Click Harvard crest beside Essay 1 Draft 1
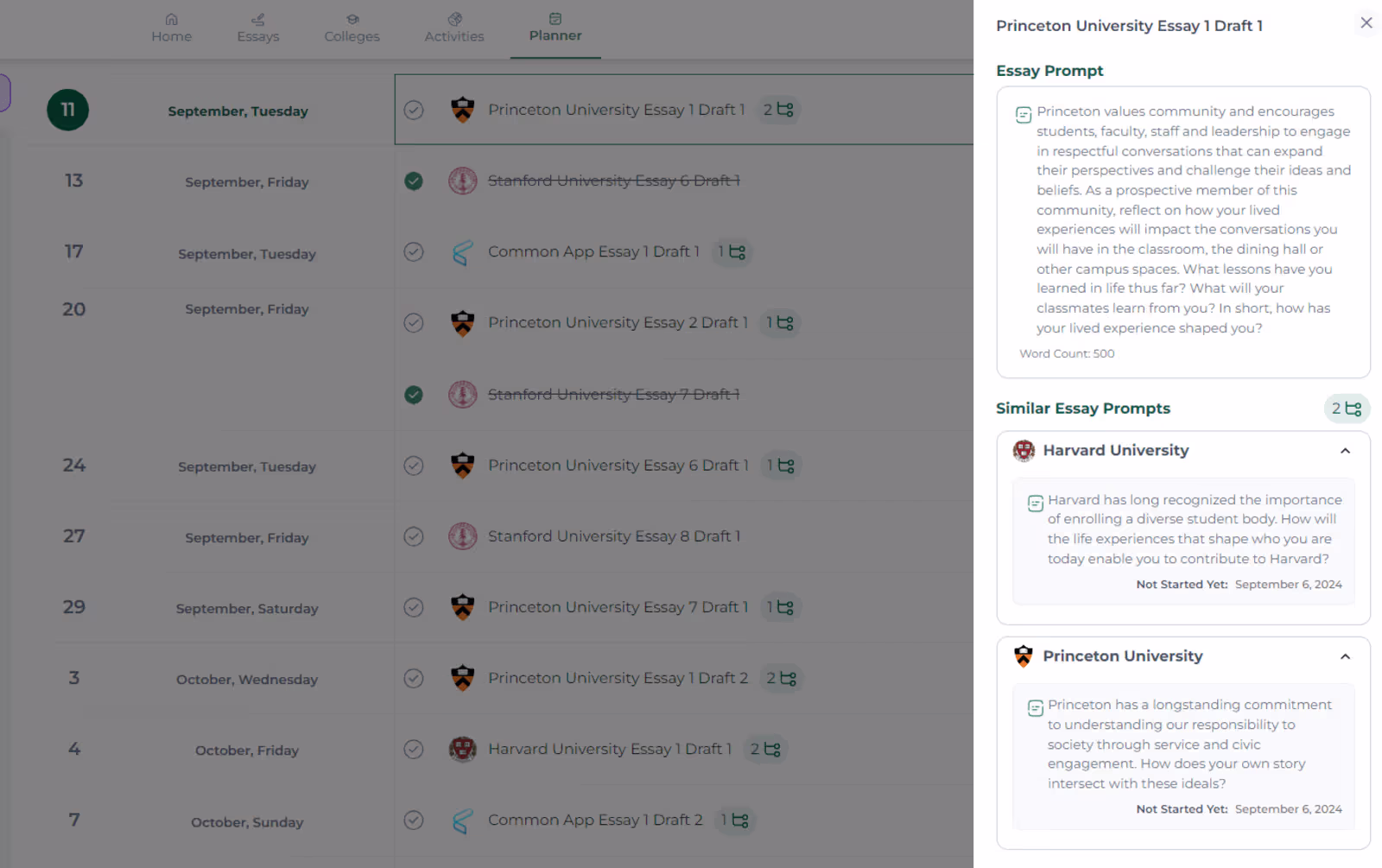 click(463, 749)
